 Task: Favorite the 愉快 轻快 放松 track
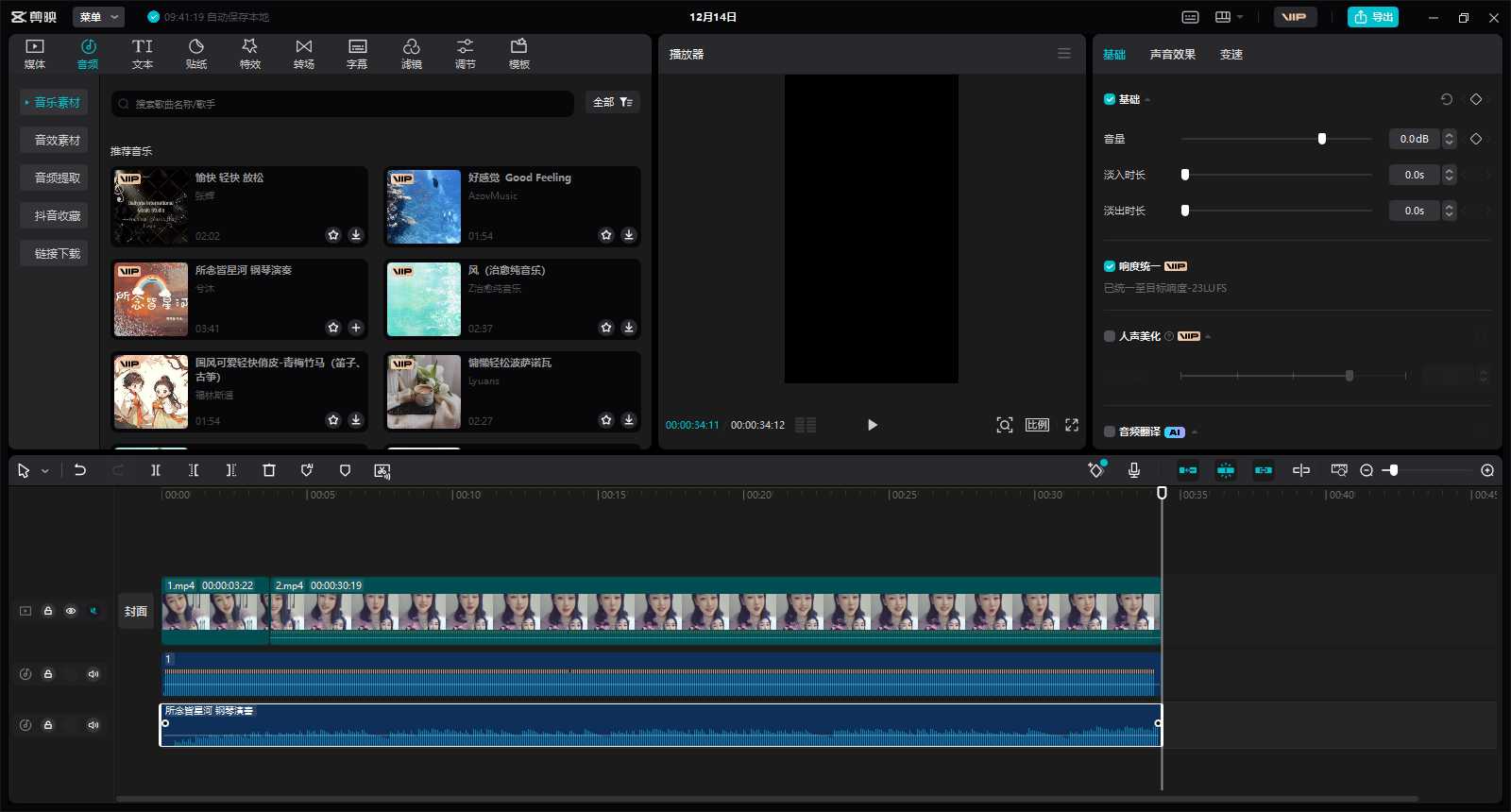[333, 235]
